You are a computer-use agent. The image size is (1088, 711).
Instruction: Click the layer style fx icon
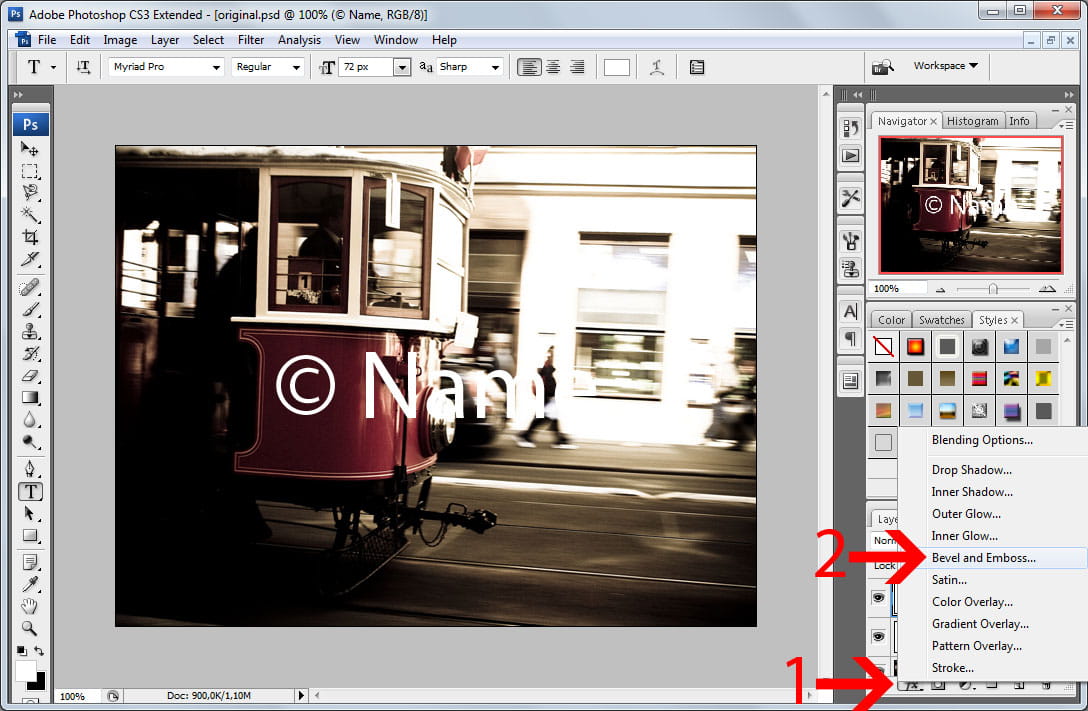(911, 685)
